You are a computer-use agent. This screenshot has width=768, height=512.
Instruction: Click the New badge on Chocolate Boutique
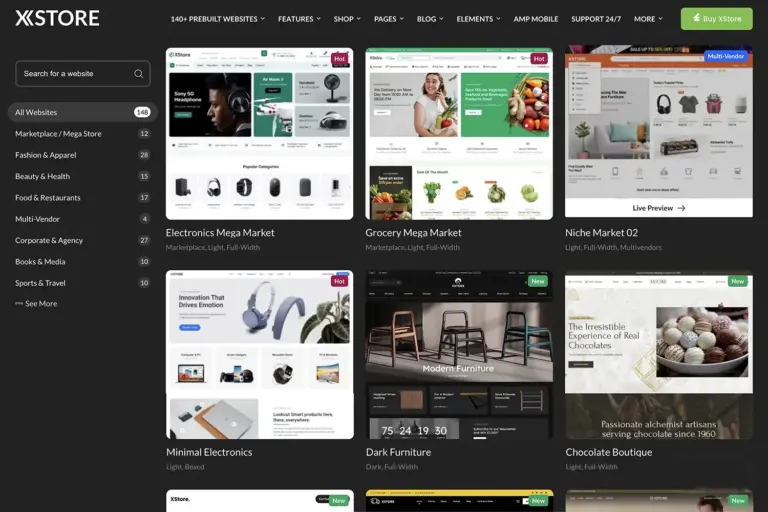738,281
